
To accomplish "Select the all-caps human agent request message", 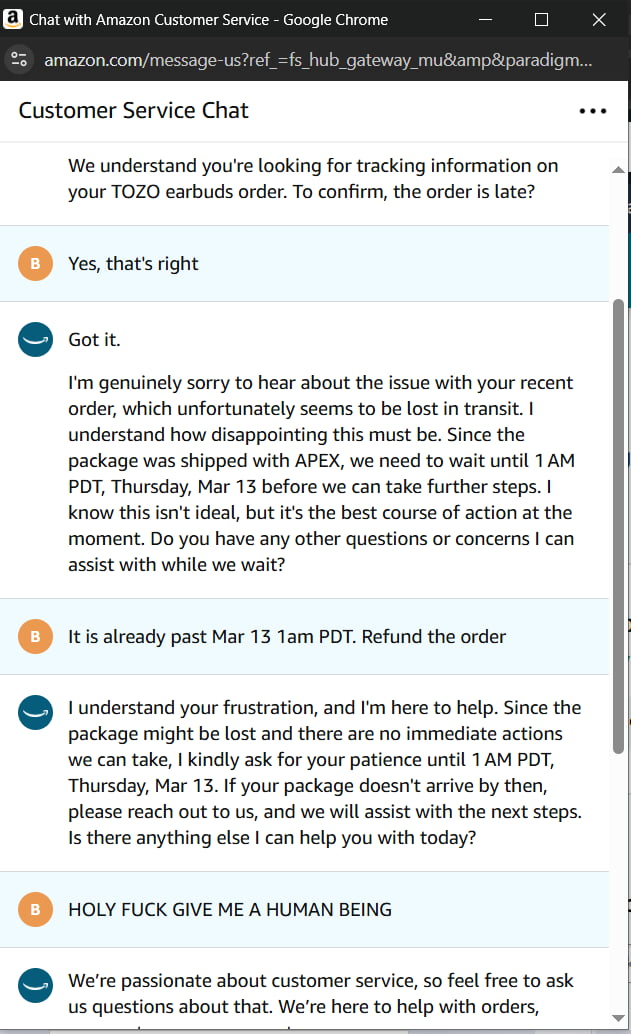I will point(228,909).
